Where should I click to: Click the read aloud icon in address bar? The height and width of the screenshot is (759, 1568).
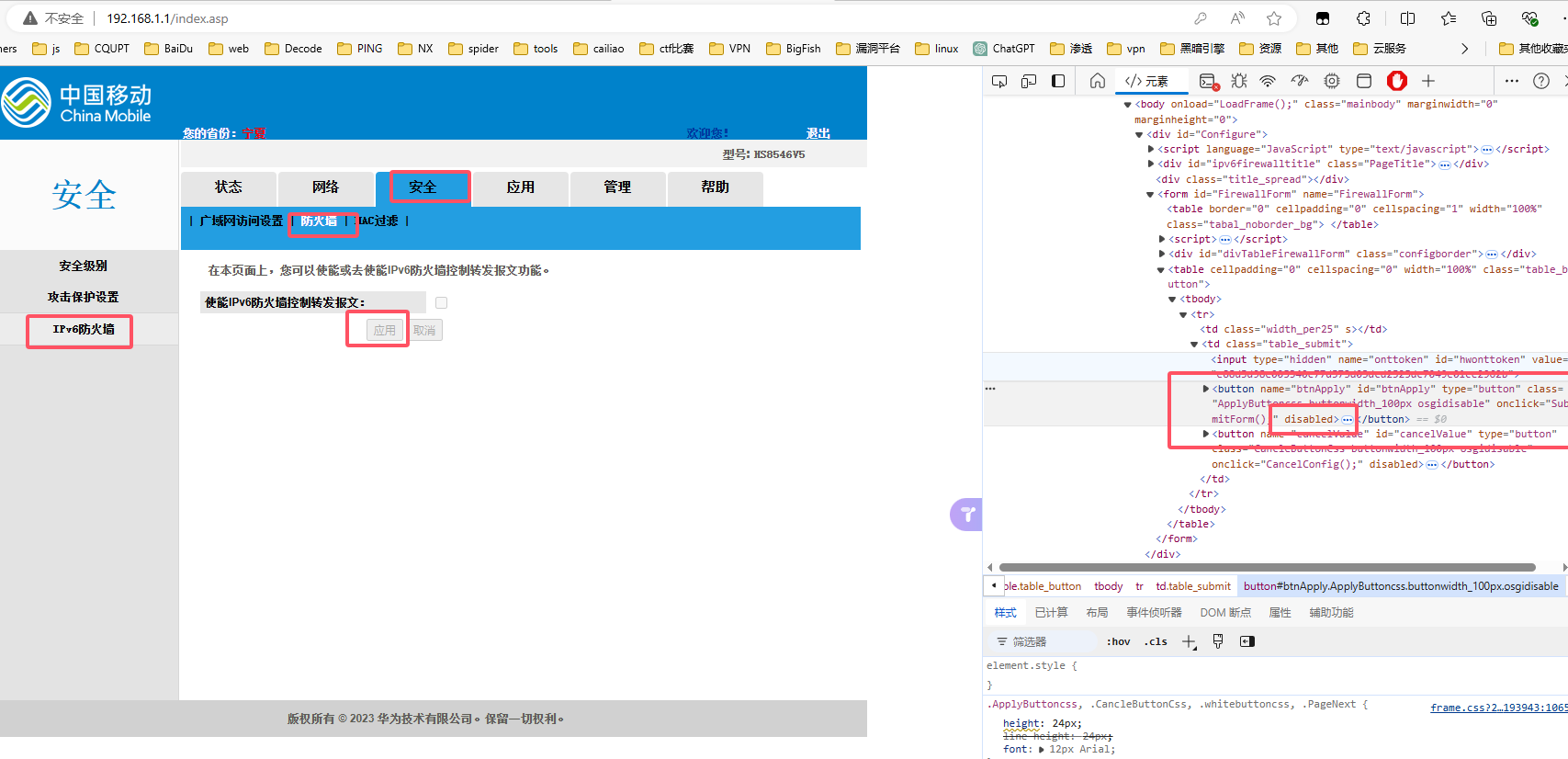[x=1237, y=18]
